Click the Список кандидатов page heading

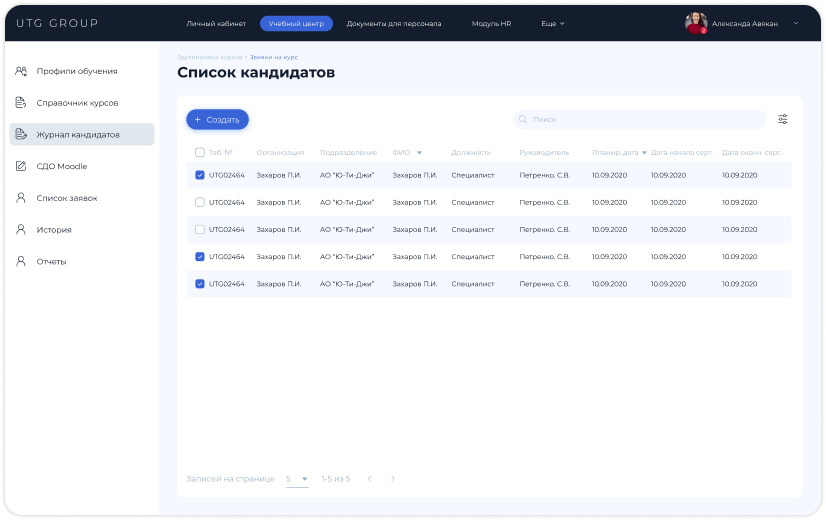256,72
